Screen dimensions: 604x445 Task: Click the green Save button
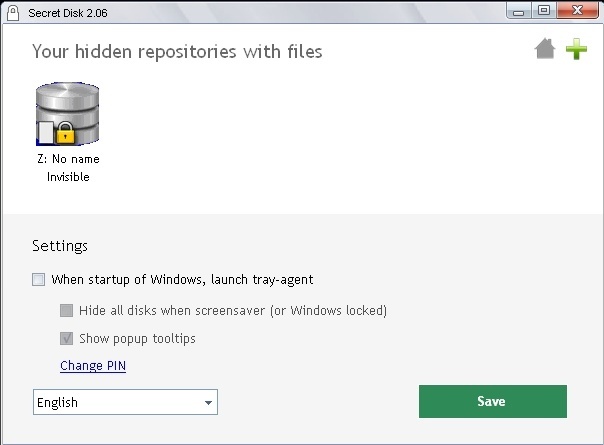point(493,401)
